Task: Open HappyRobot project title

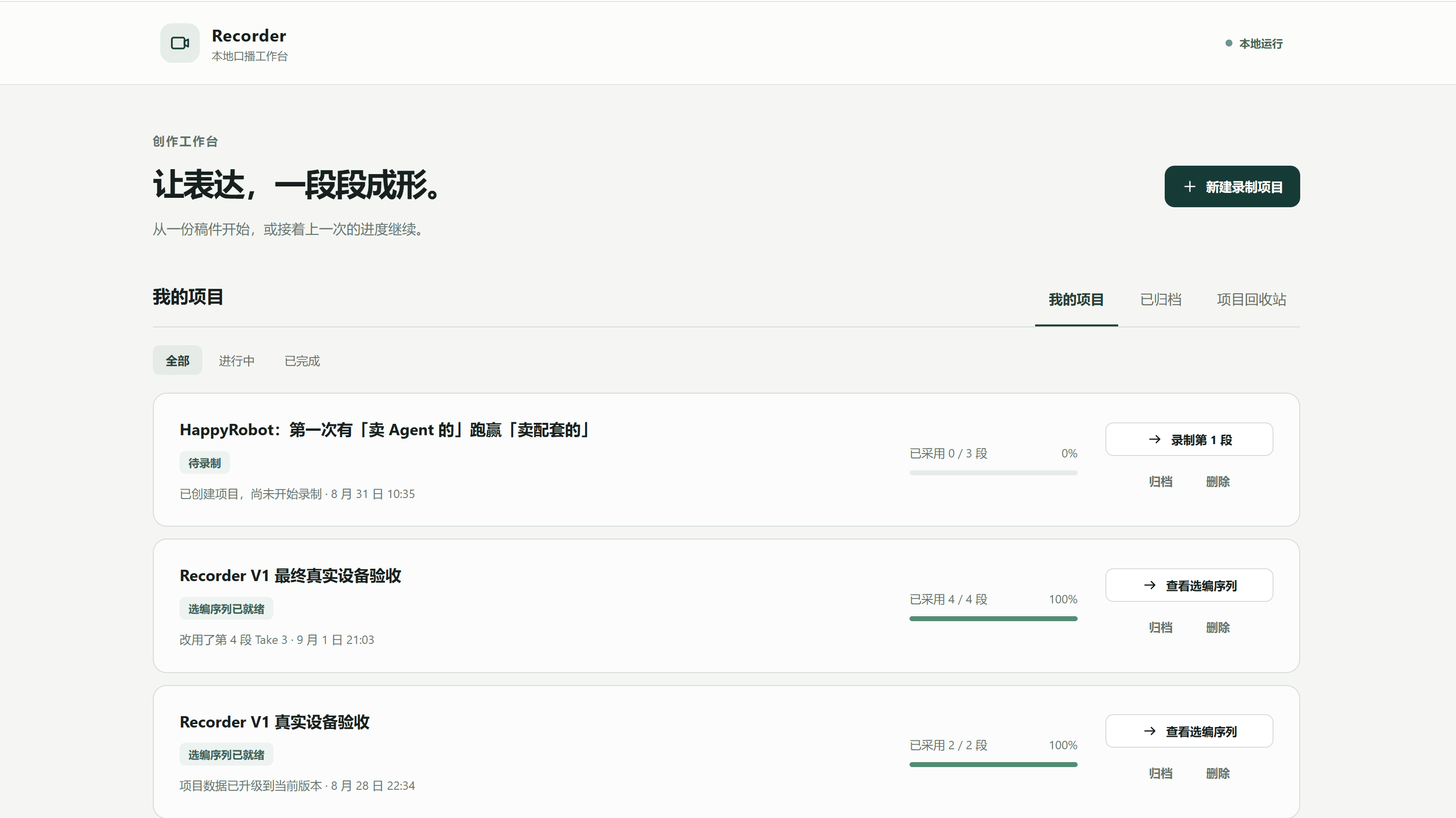Action: tap(385, 430)
